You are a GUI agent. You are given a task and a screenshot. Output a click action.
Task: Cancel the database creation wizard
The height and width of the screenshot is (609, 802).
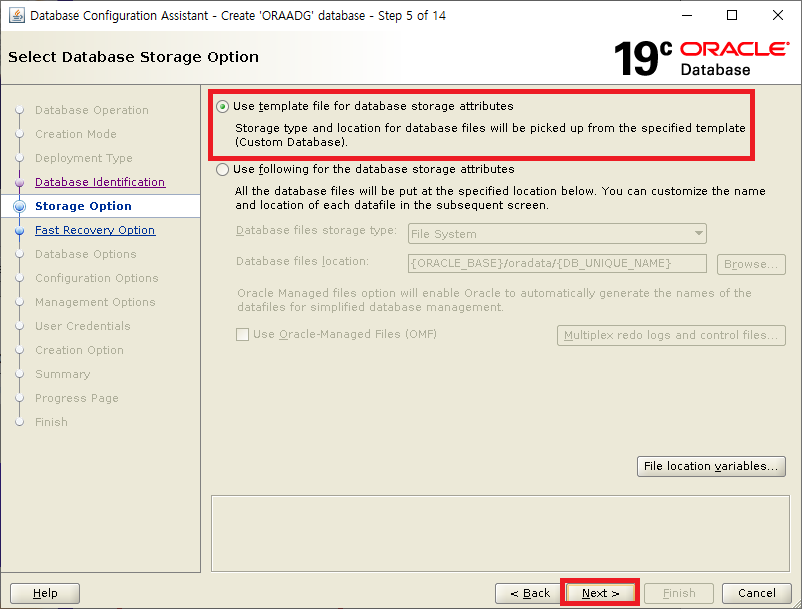point(756,593)
